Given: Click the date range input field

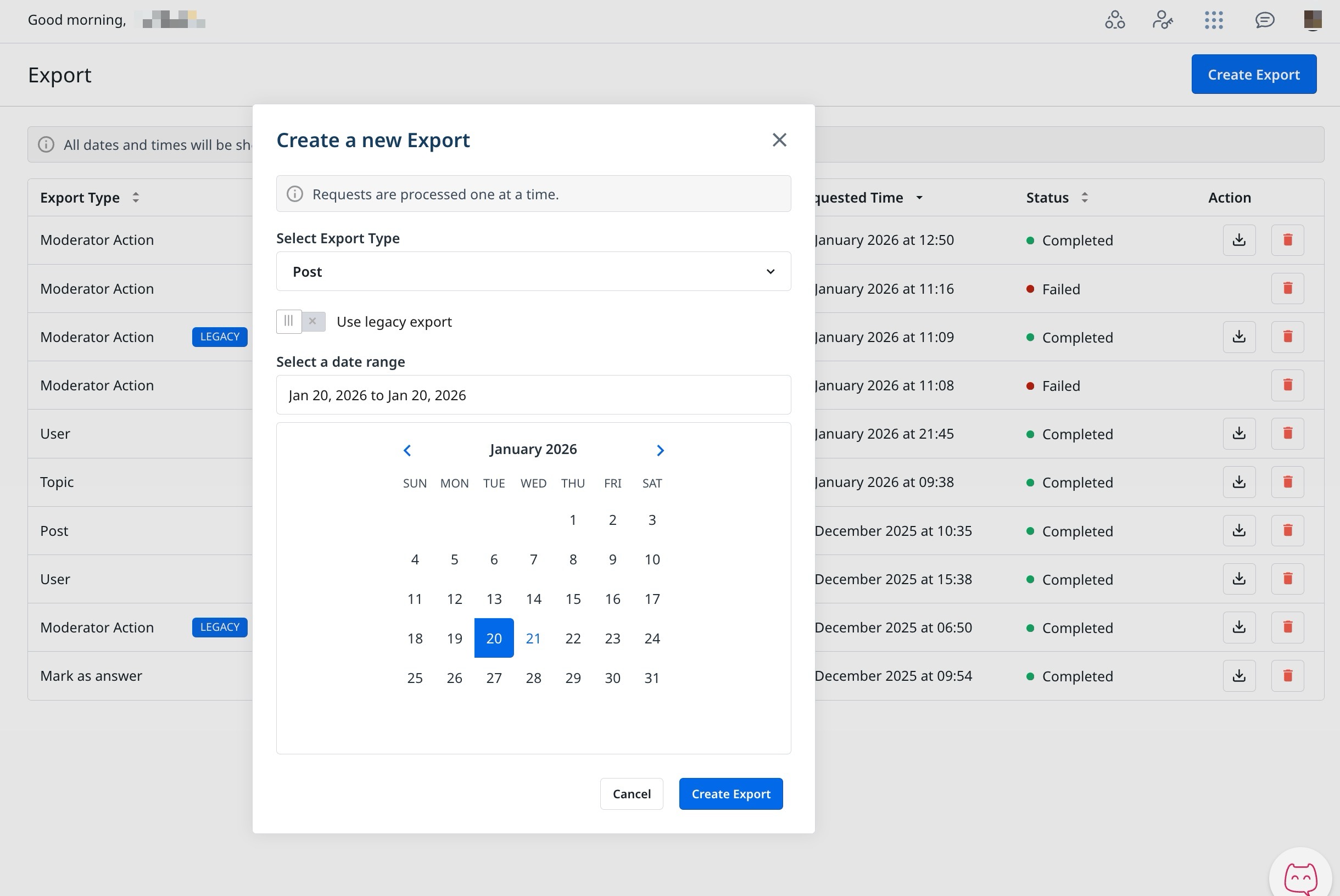Looking at the screenshot, I should 533,395.
